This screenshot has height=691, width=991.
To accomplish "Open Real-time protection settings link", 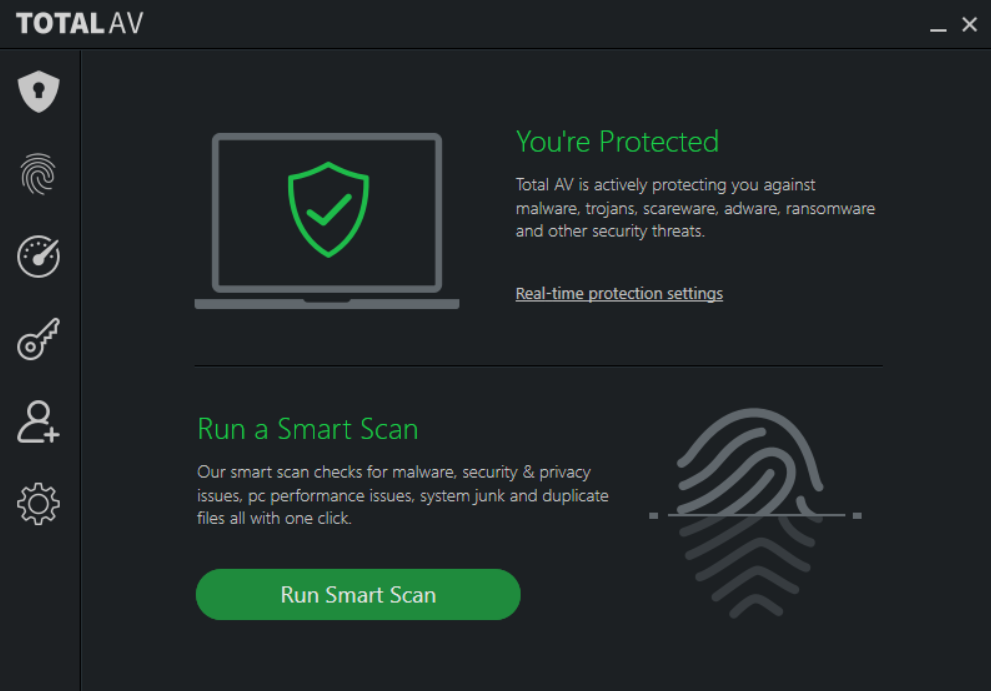I will click(618, 293).
